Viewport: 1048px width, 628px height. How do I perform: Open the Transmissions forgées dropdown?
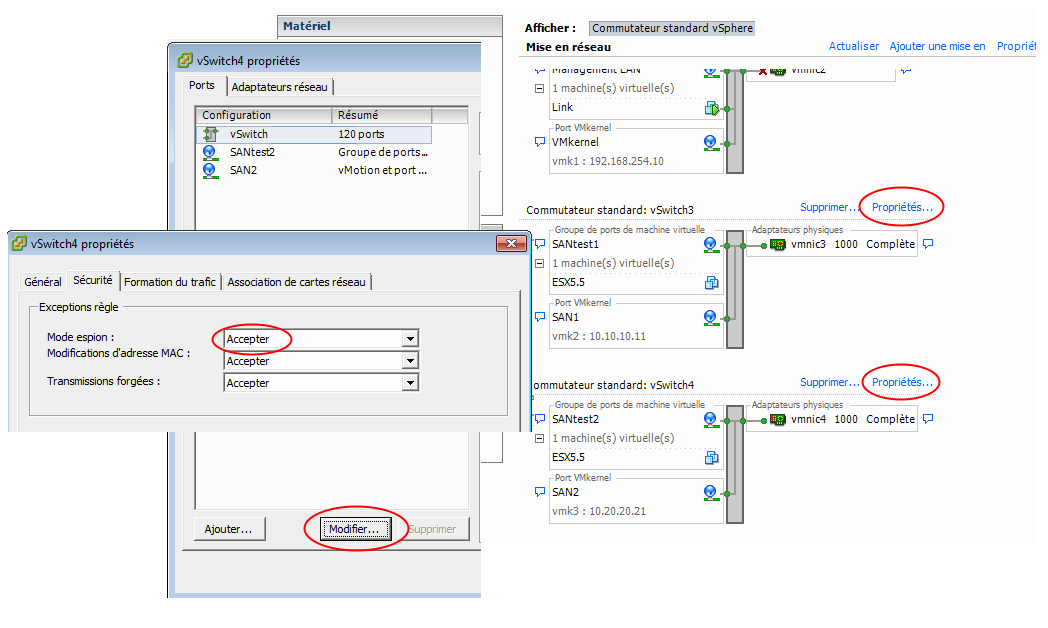[x=410, y=383]
